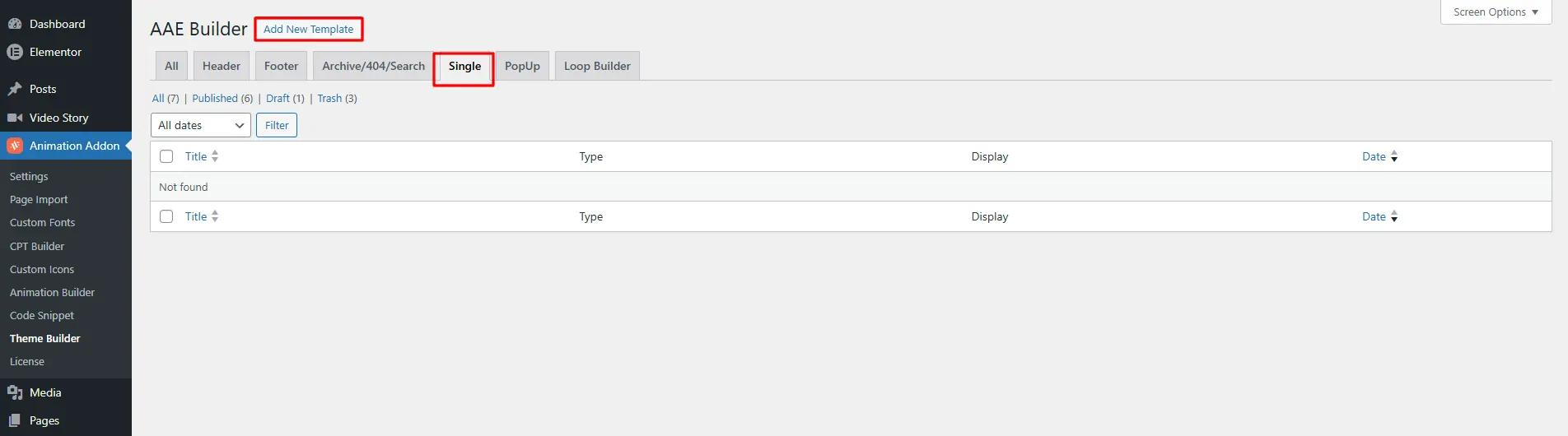Image resolution: width=1568 pixels, height=436 pixels.
Task: Open Custom Fonts in the submenu
Action: [42, 222]
